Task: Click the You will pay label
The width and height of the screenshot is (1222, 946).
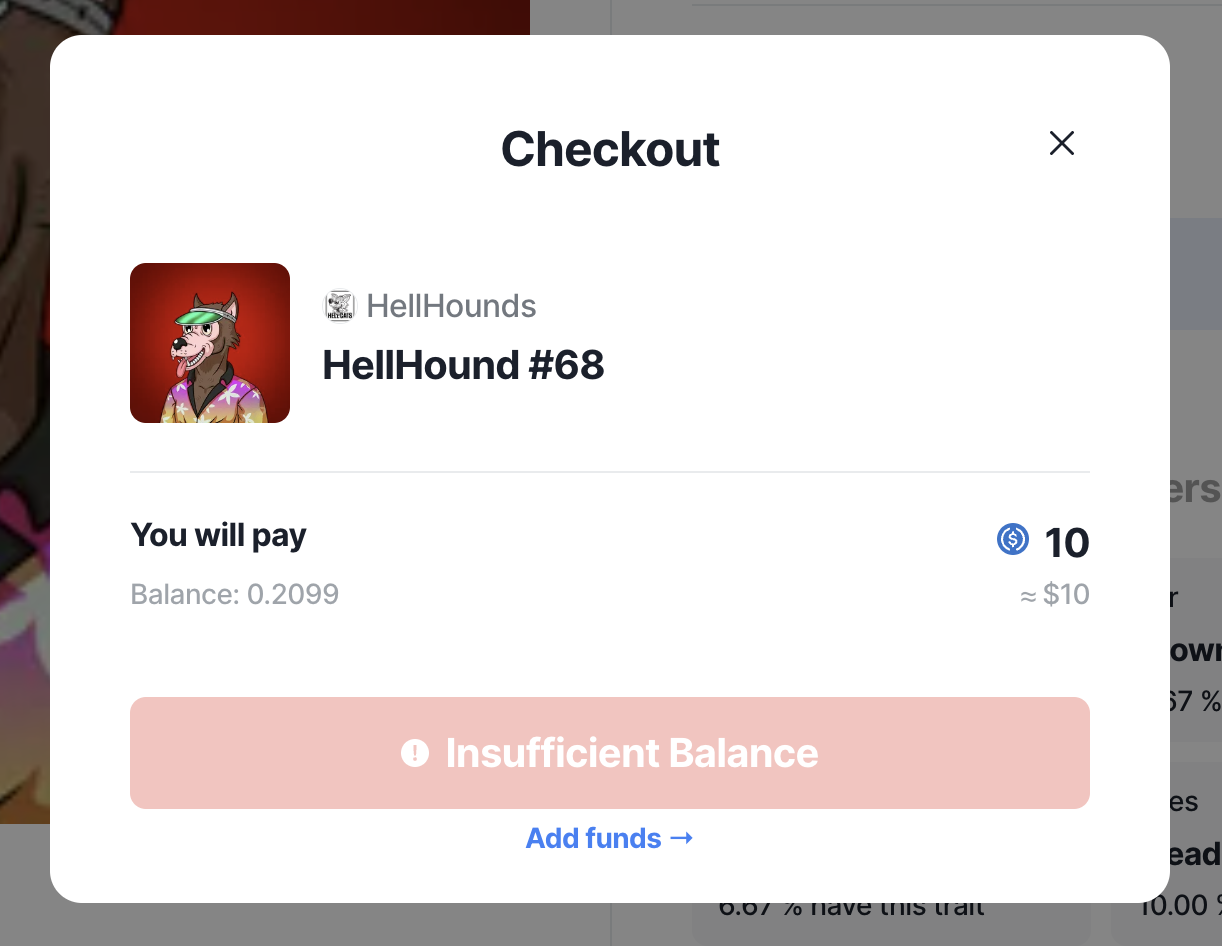Action: 218,535
